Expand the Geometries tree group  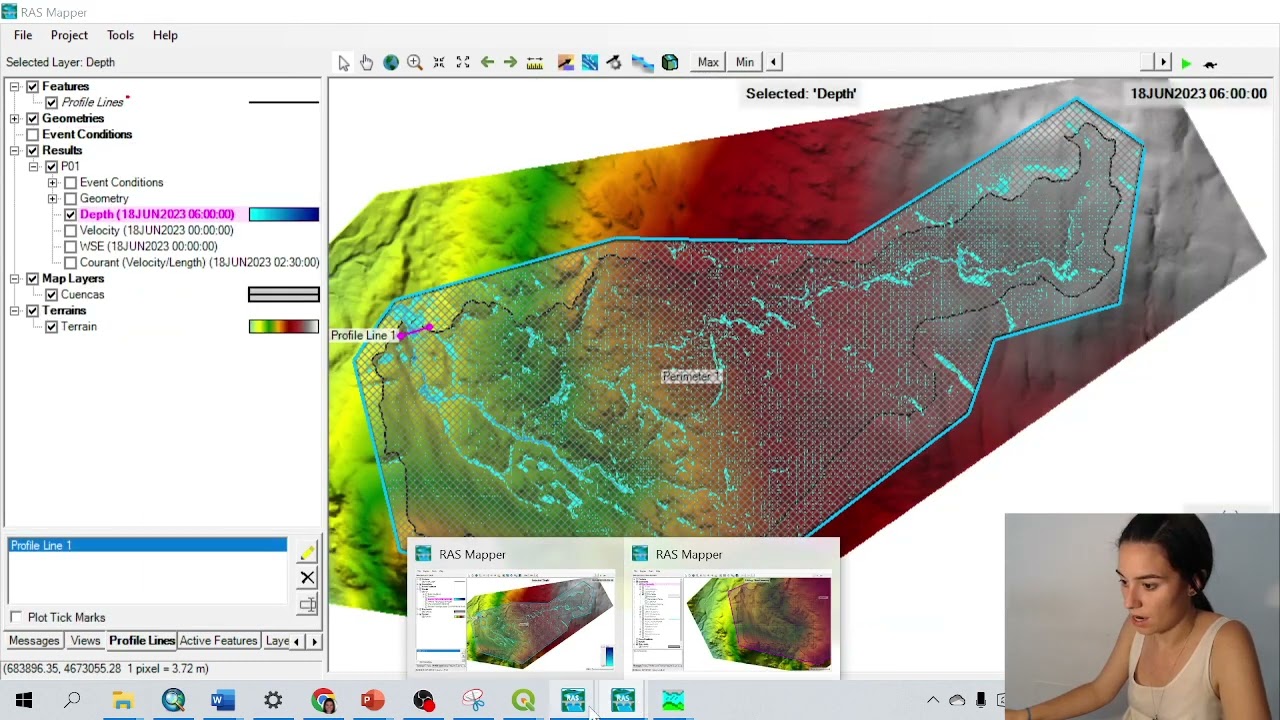15,119
